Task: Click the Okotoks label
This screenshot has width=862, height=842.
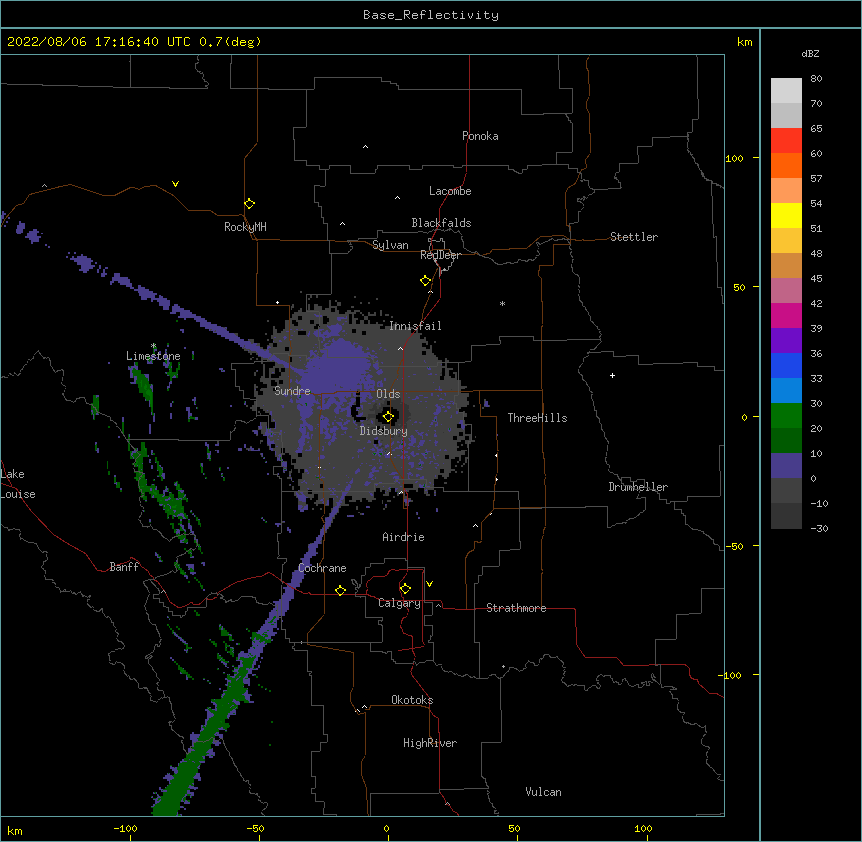Action: [412, 700]
